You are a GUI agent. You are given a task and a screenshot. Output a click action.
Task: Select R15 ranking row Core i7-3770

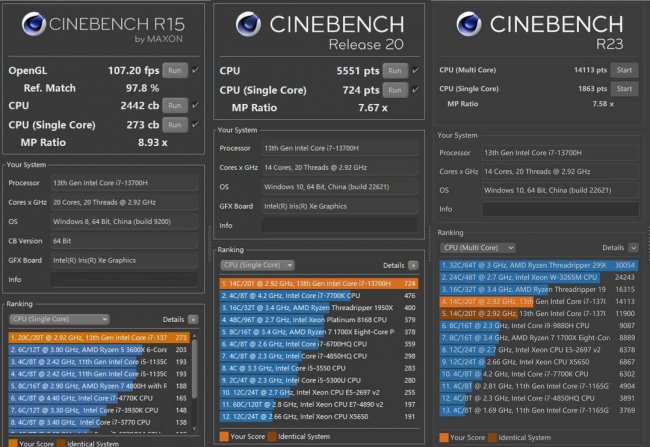point(99,422)
